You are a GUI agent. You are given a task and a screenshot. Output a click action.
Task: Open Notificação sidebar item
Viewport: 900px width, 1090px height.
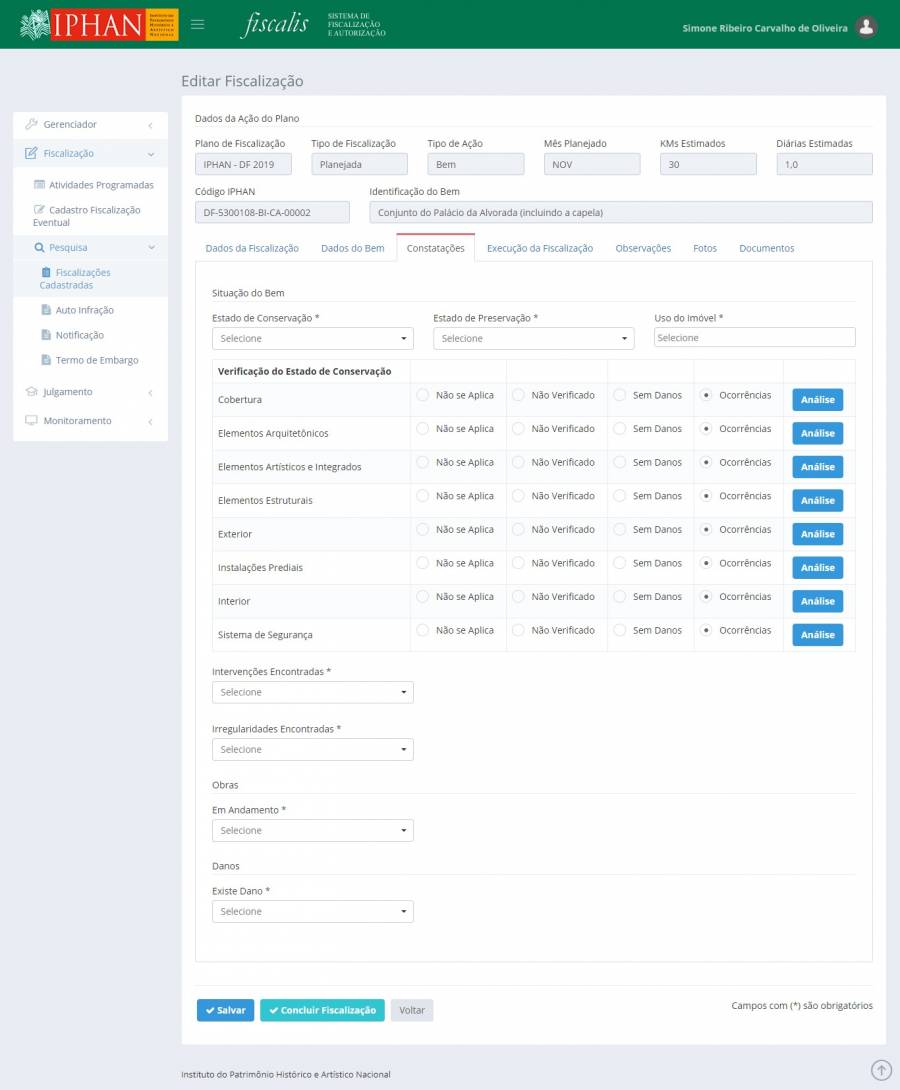(79, 335)
